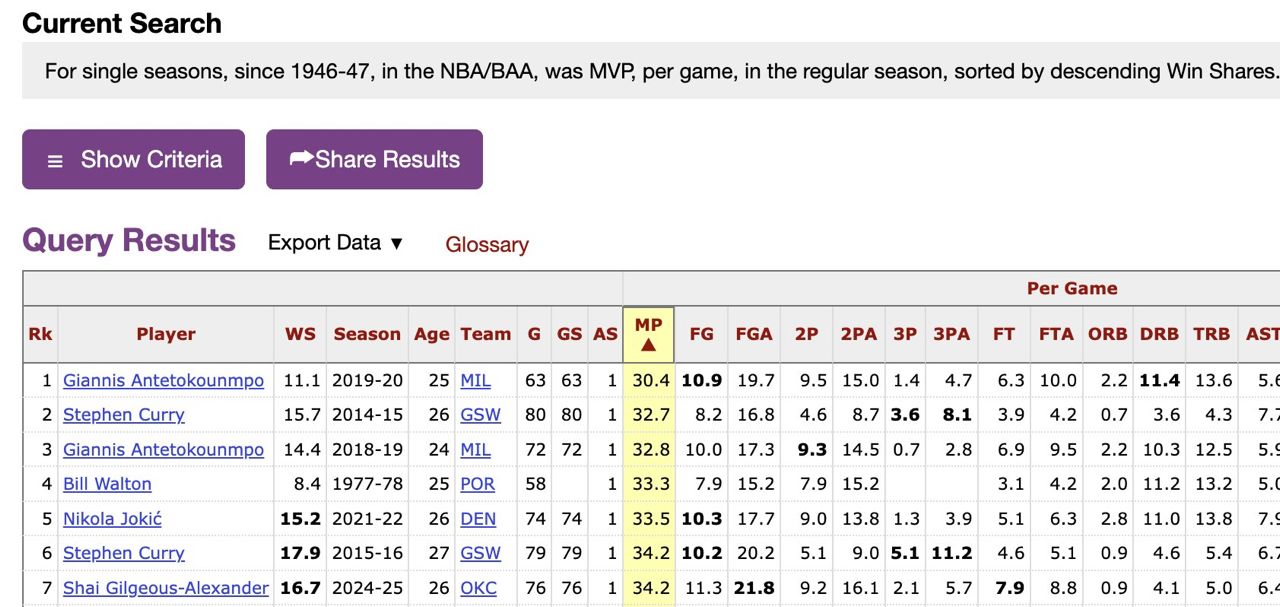Open Giannis Antetokounmpo's player page

165,380
